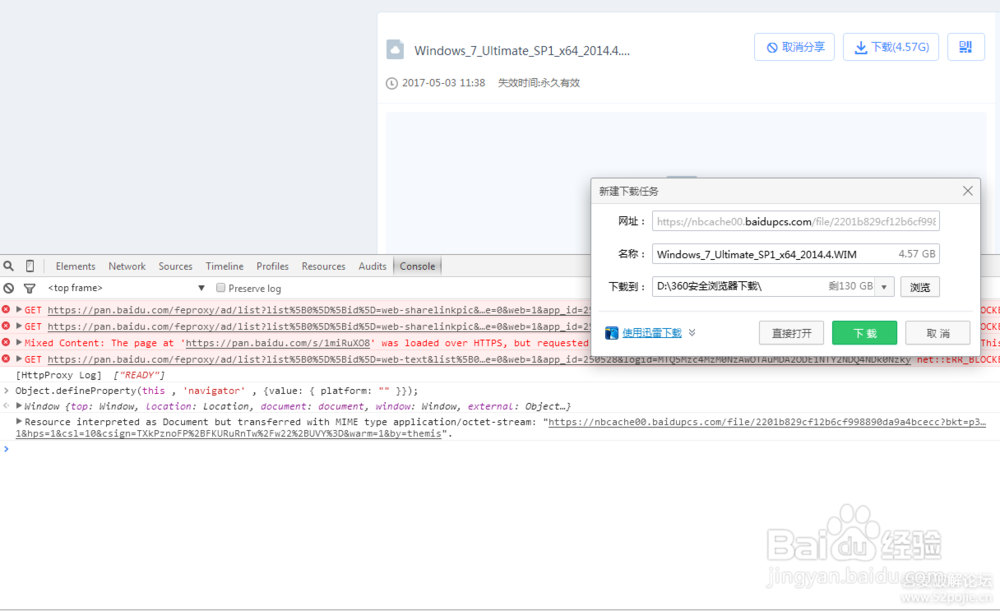This screenshot has height=611, width=1000.
Task: Click the 浏览 browse button
Action: click(920, 287)
